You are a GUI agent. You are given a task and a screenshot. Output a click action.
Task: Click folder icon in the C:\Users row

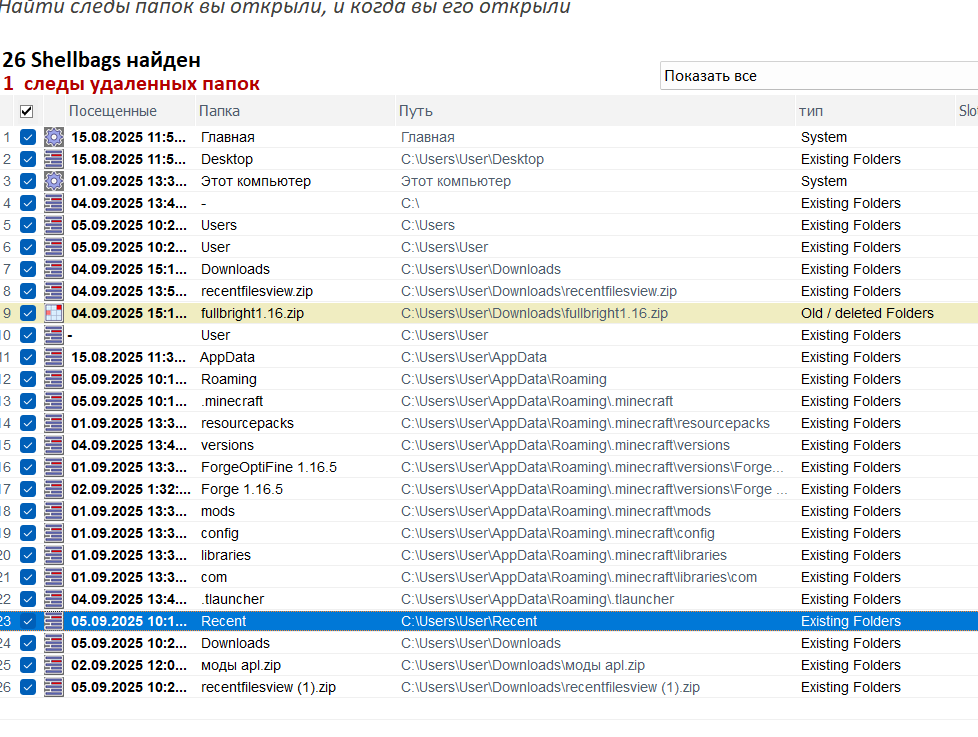coord(54,225)
